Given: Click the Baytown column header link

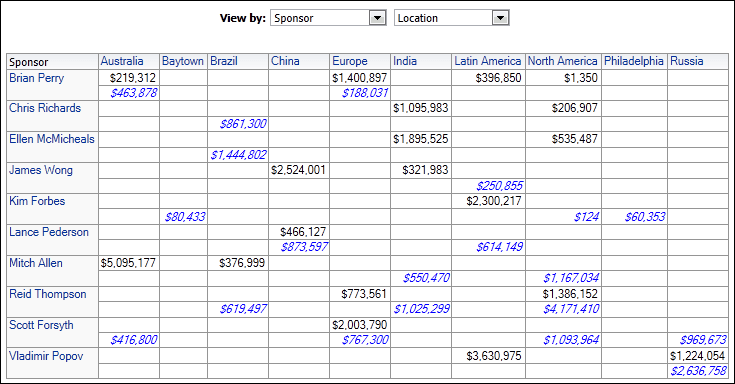Looking at the screenshot, I should click(x=183, y=61).
